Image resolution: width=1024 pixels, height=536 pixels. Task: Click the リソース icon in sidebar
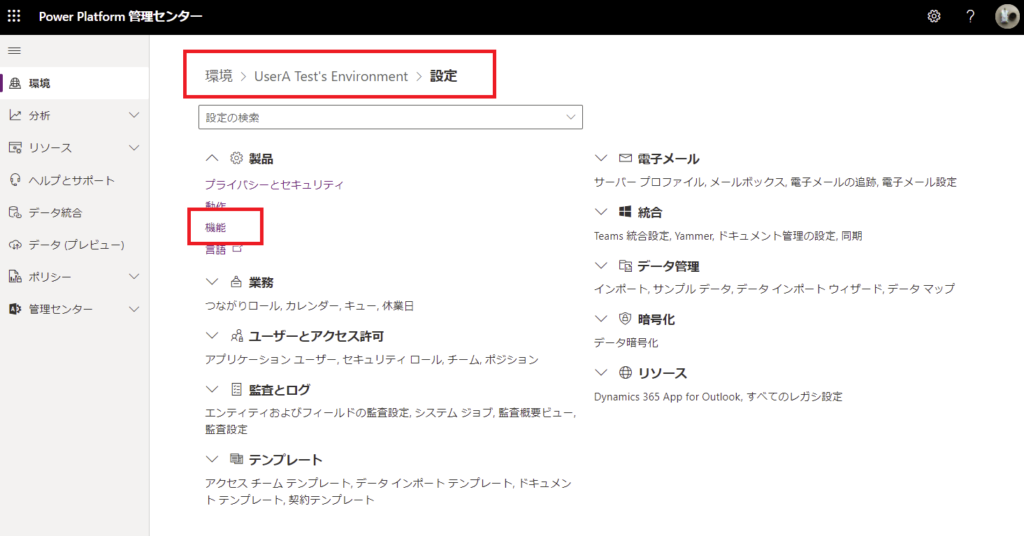(x=15, y=148)
